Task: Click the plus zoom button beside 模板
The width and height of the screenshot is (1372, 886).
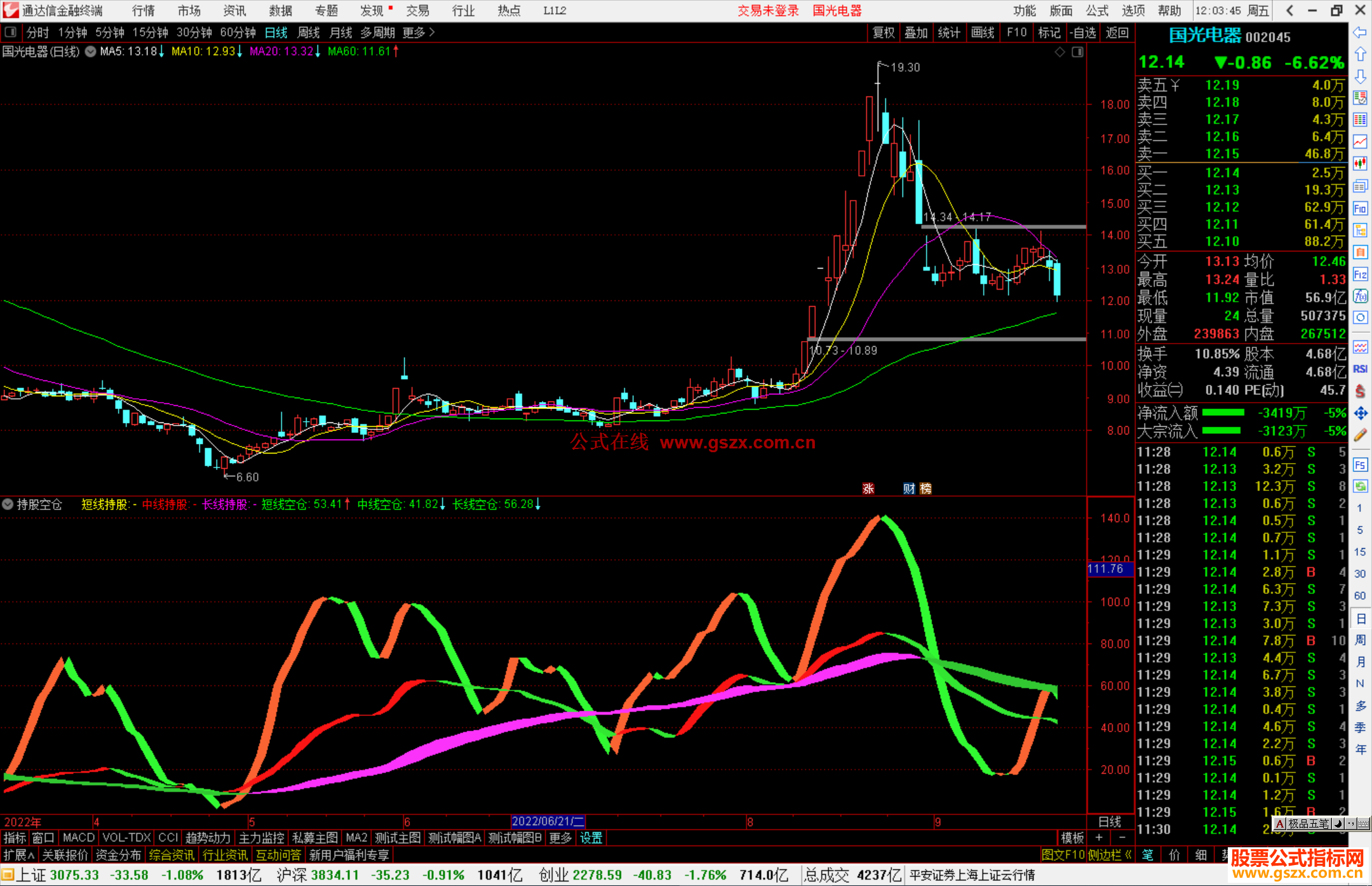Action: pyautogui.click(x=1099, y=838)
